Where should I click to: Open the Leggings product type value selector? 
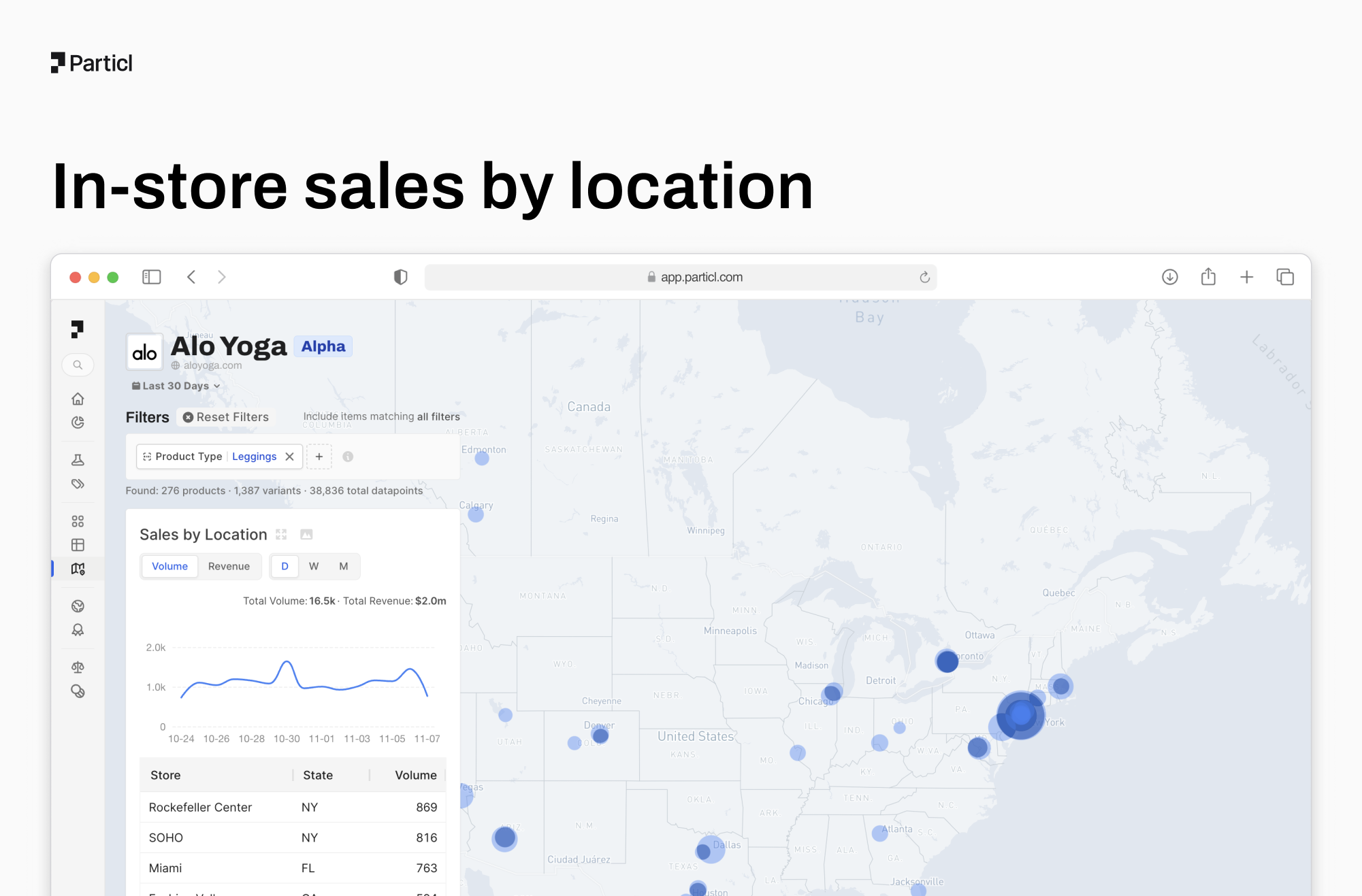[x=254, y=457]
